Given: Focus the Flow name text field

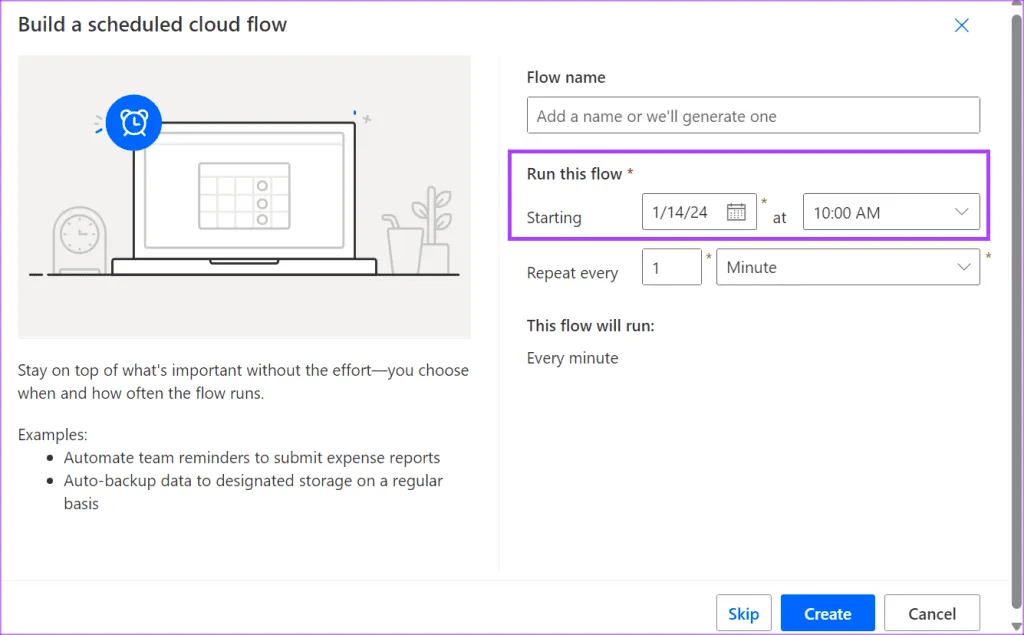Looking at the screenshot, I should 752,116.
